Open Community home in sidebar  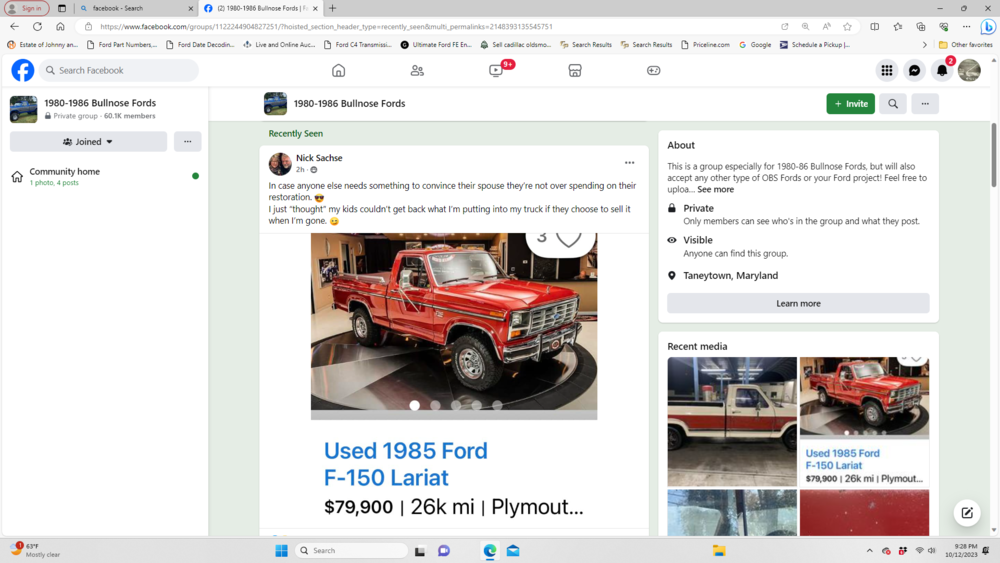click(x=105, y=176)
